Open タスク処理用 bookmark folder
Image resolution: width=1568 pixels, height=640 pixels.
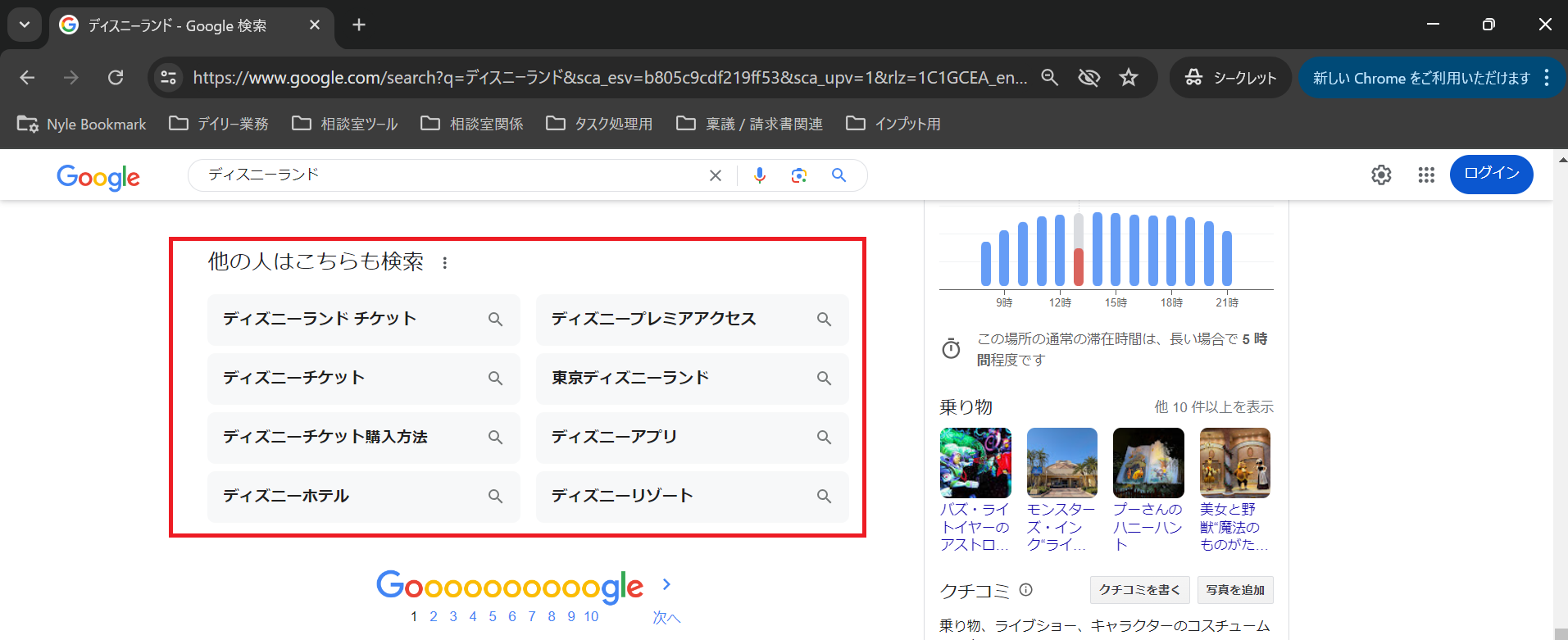click(x=600, y=124)
